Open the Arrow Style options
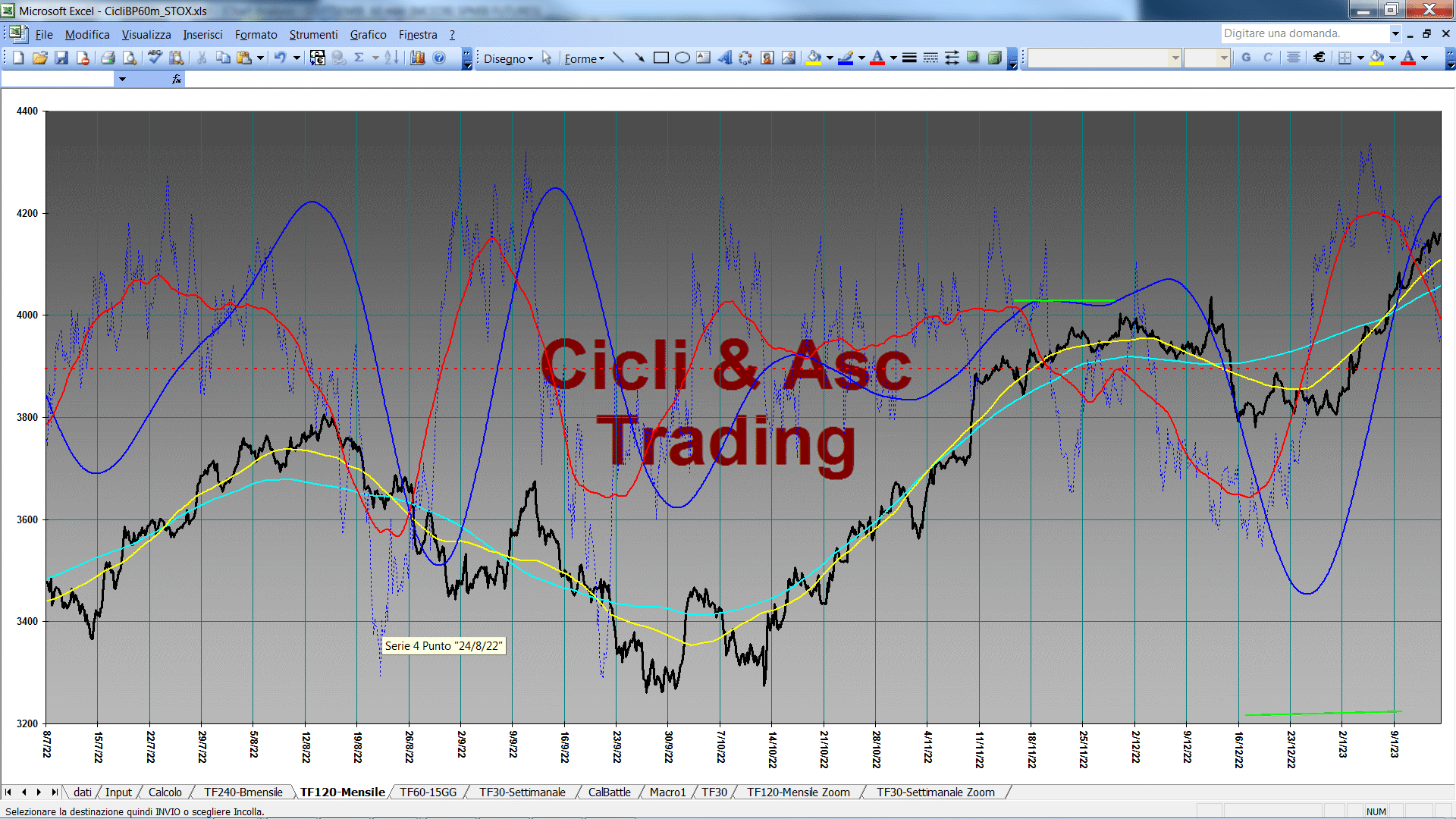Viewport: 1456px width, 819px height. point(952,58)
